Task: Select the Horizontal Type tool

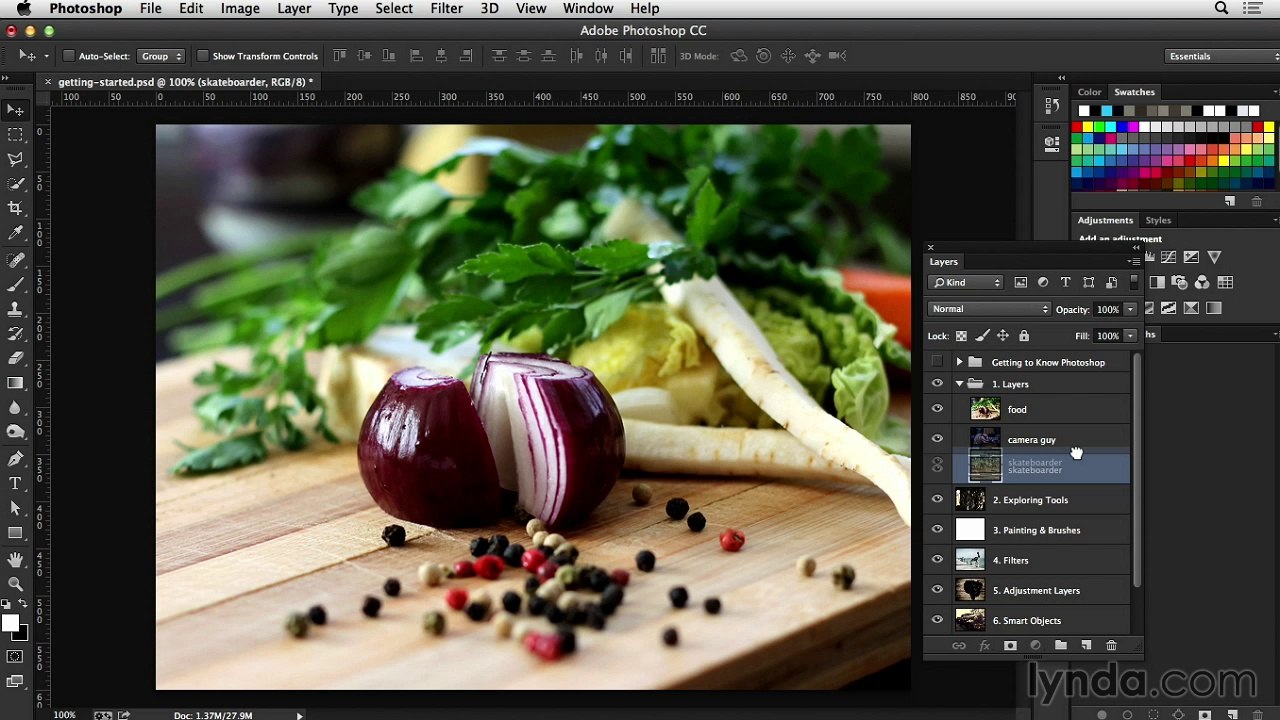Action: [15, 484]
